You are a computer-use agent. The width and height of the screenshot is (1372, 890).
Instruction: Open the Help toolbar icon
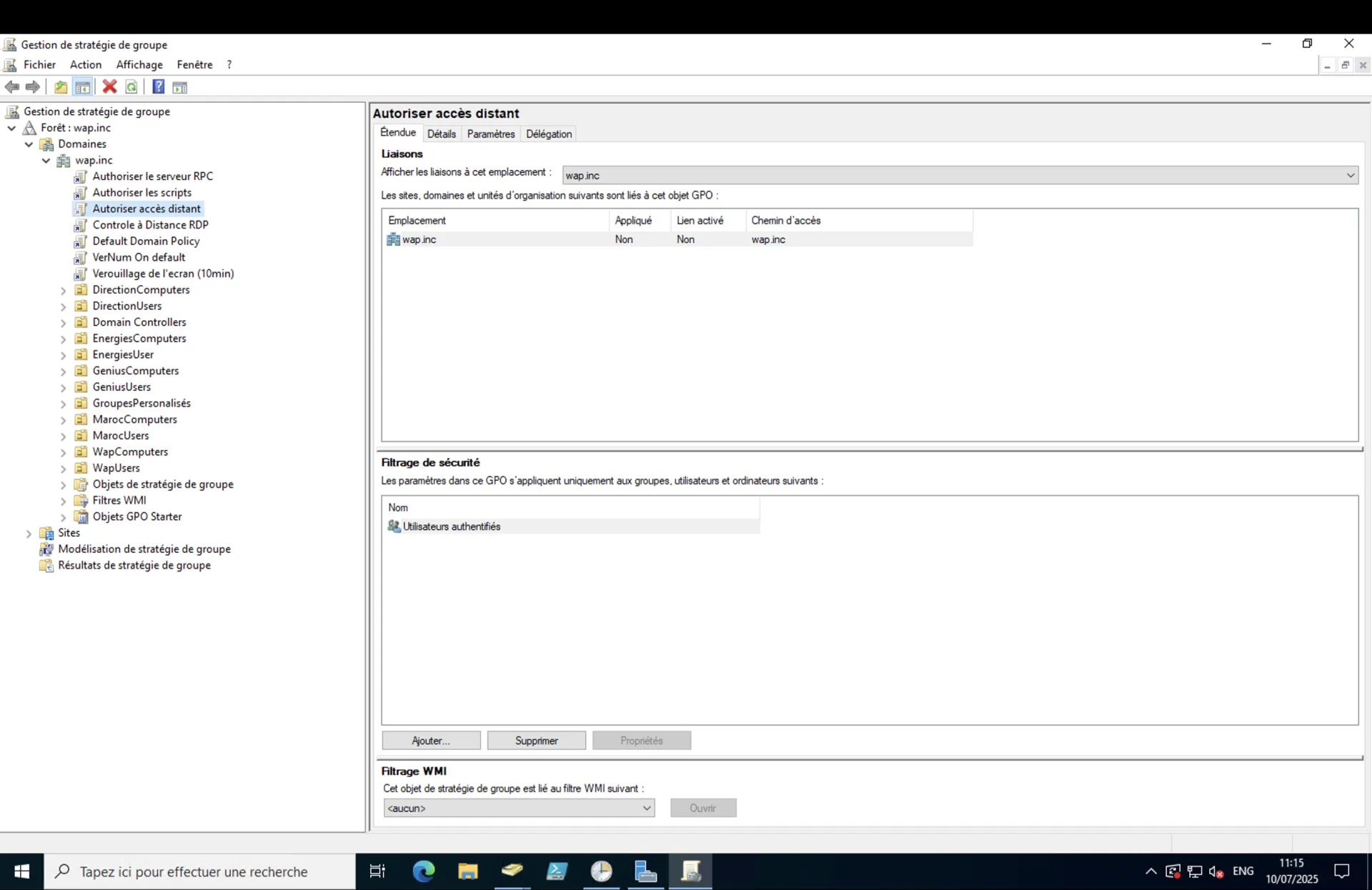pyautogui.click(x=159, y=87)
